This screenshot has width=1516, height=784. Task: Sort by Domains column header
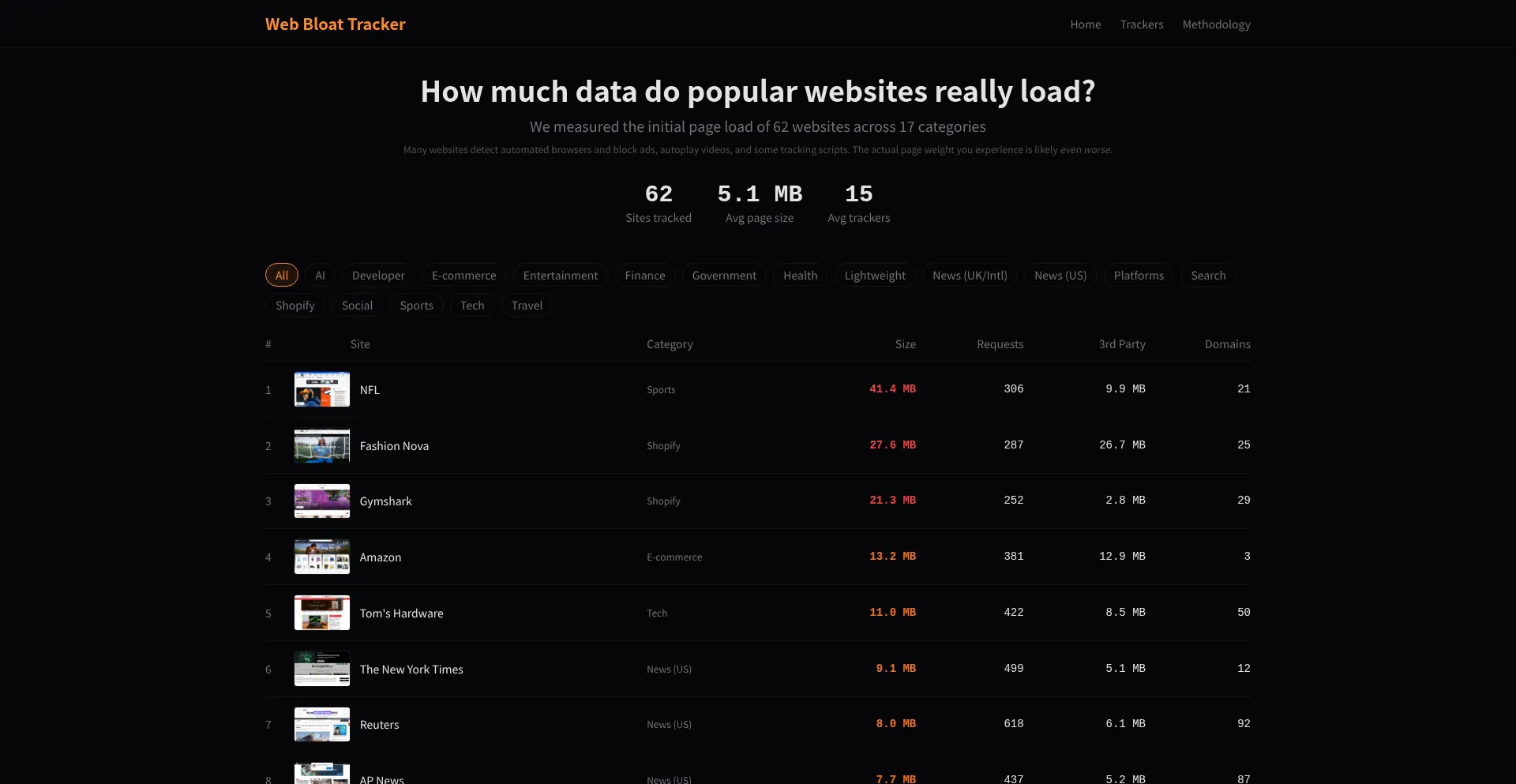pos(1227,343)
